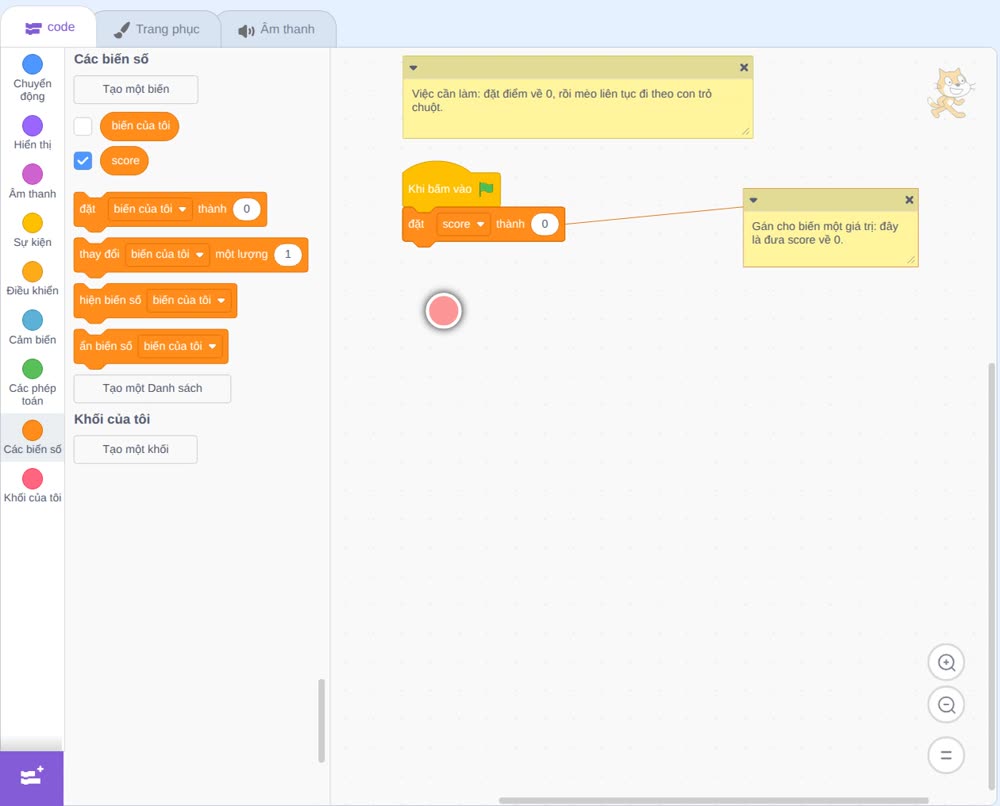This screenshot has height=806, width=1000.
Task: Switch to the Trang phục tab
Action: click(x=158, y=29)
